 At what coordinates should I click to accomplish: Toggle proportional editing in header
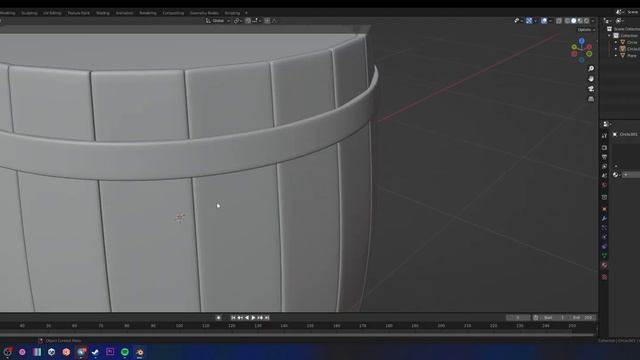tap(267, 20)
